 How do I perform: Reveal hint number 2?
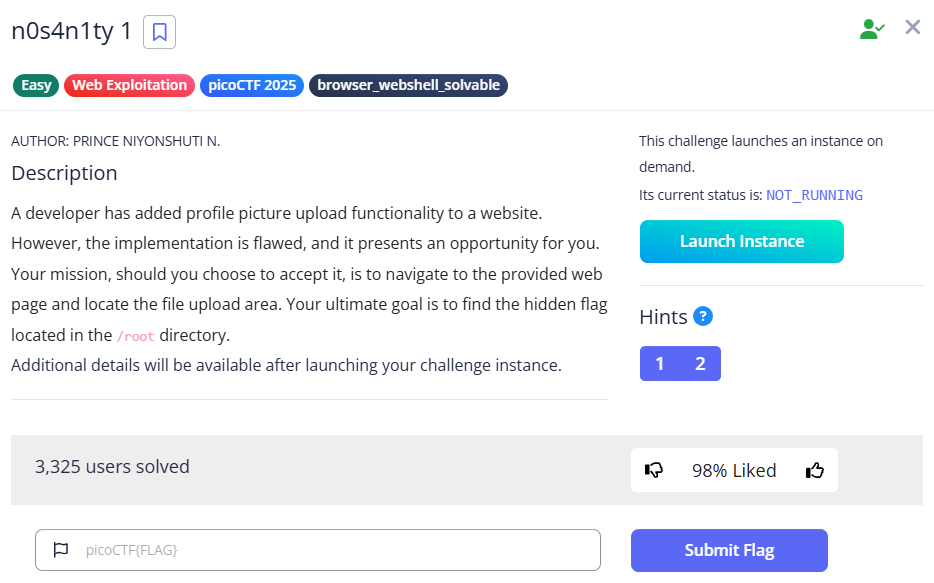click(700, 363)
